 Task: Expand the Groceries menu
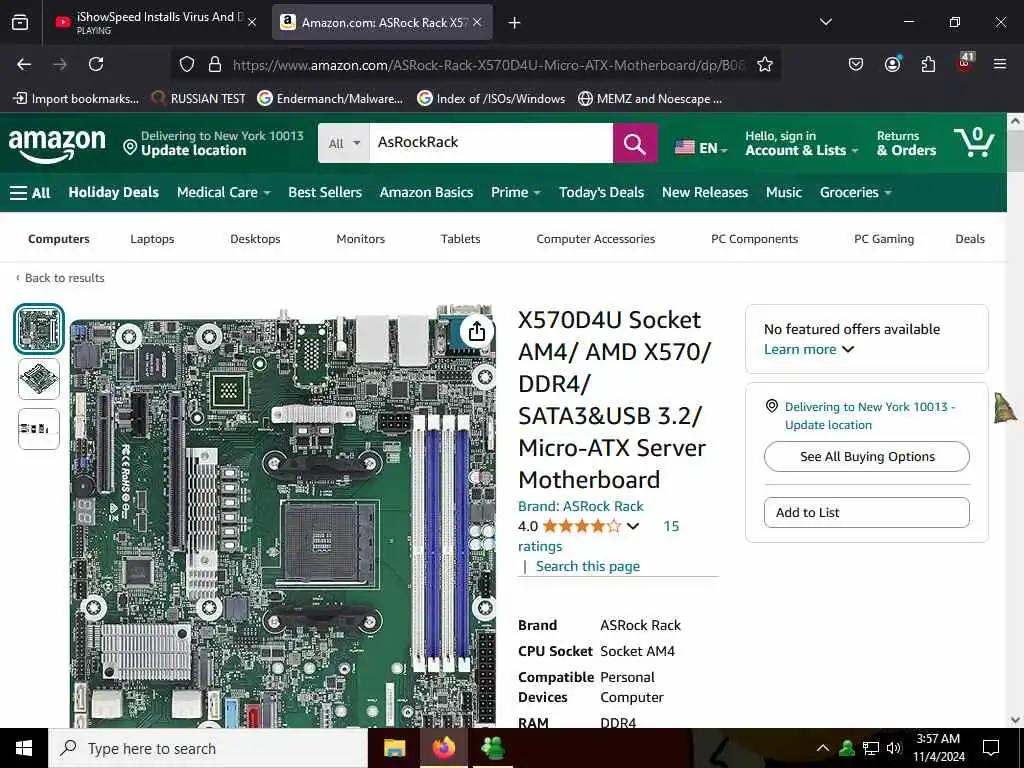point(855,192)
